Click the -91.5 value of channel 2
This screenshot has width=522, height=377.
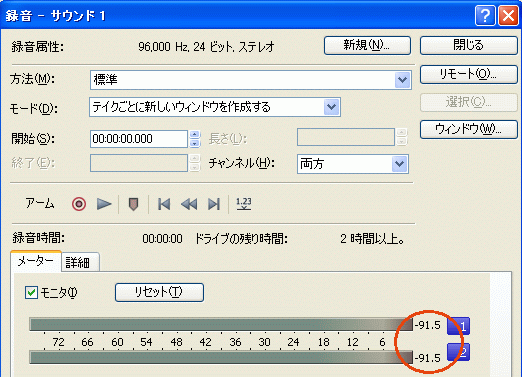(428, 358)
